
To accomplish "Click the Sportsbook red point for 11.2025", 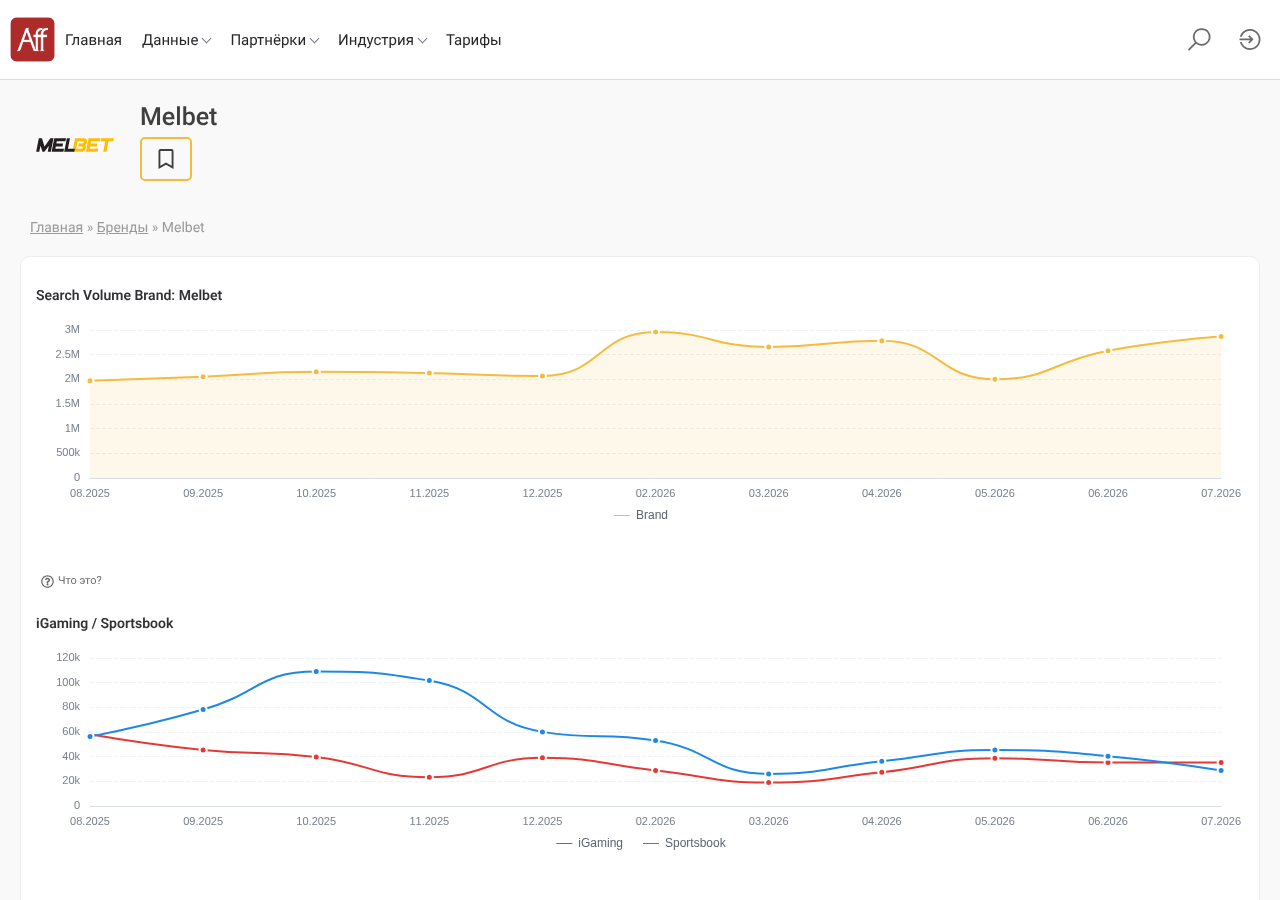I will pos(429,777).
